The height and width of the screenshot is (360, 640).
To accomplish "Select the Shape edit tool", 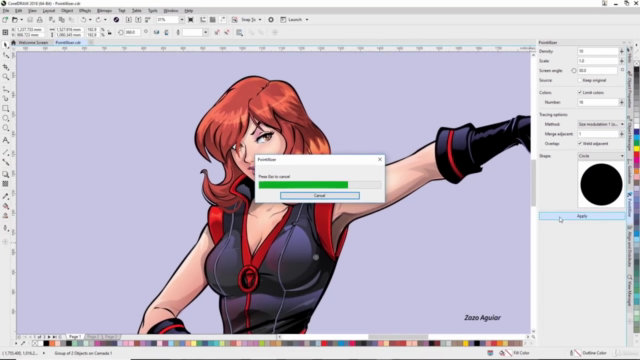I will (5, 56).
